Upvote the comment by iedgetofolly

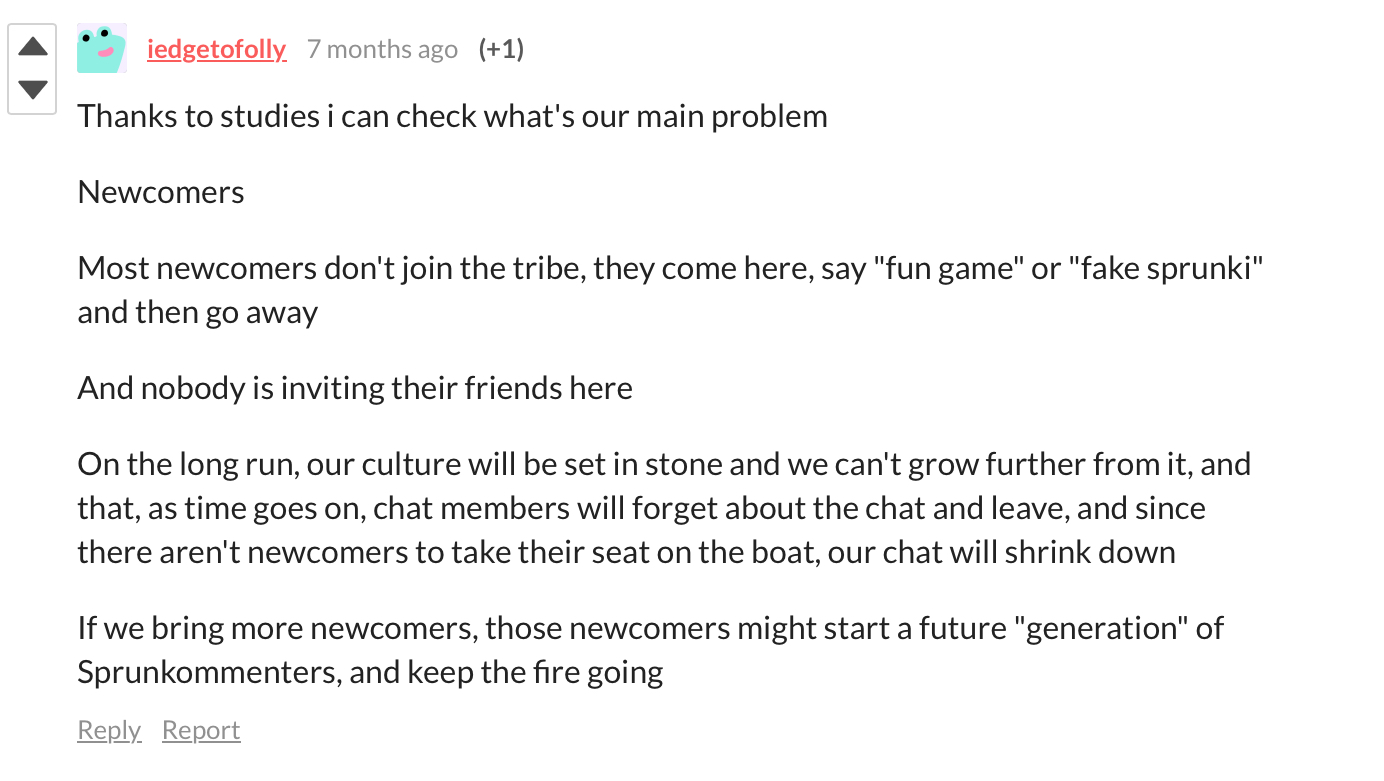32,46
